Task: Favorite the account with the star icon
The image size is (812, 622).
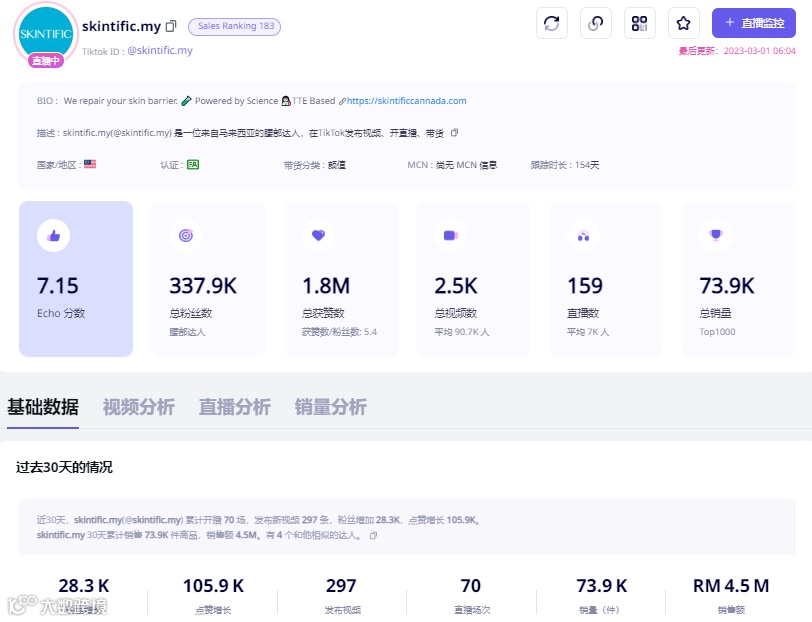Action: [x=684, y=23]
